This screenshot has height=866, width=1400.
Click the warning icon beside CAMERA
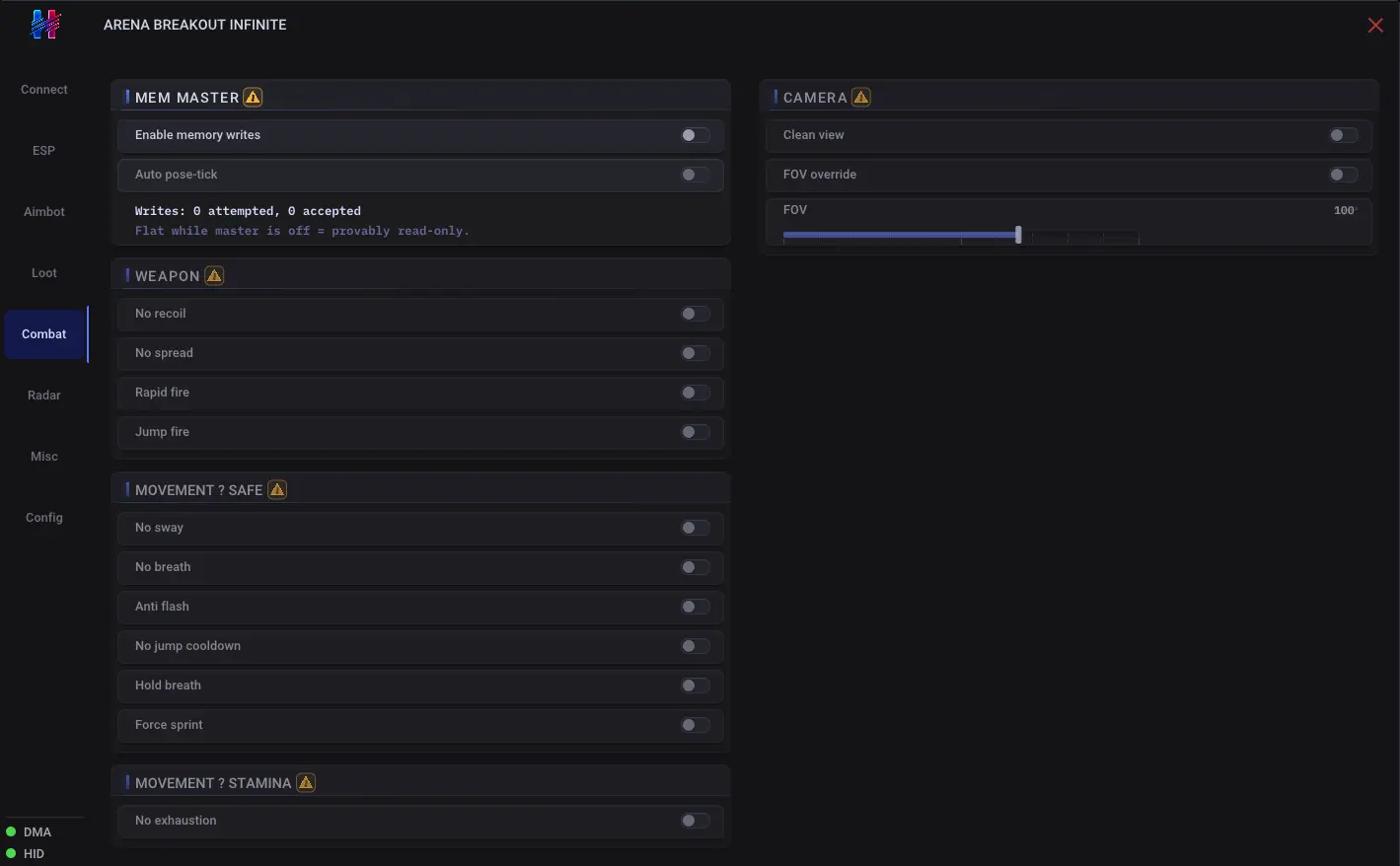tap(861, 97)
